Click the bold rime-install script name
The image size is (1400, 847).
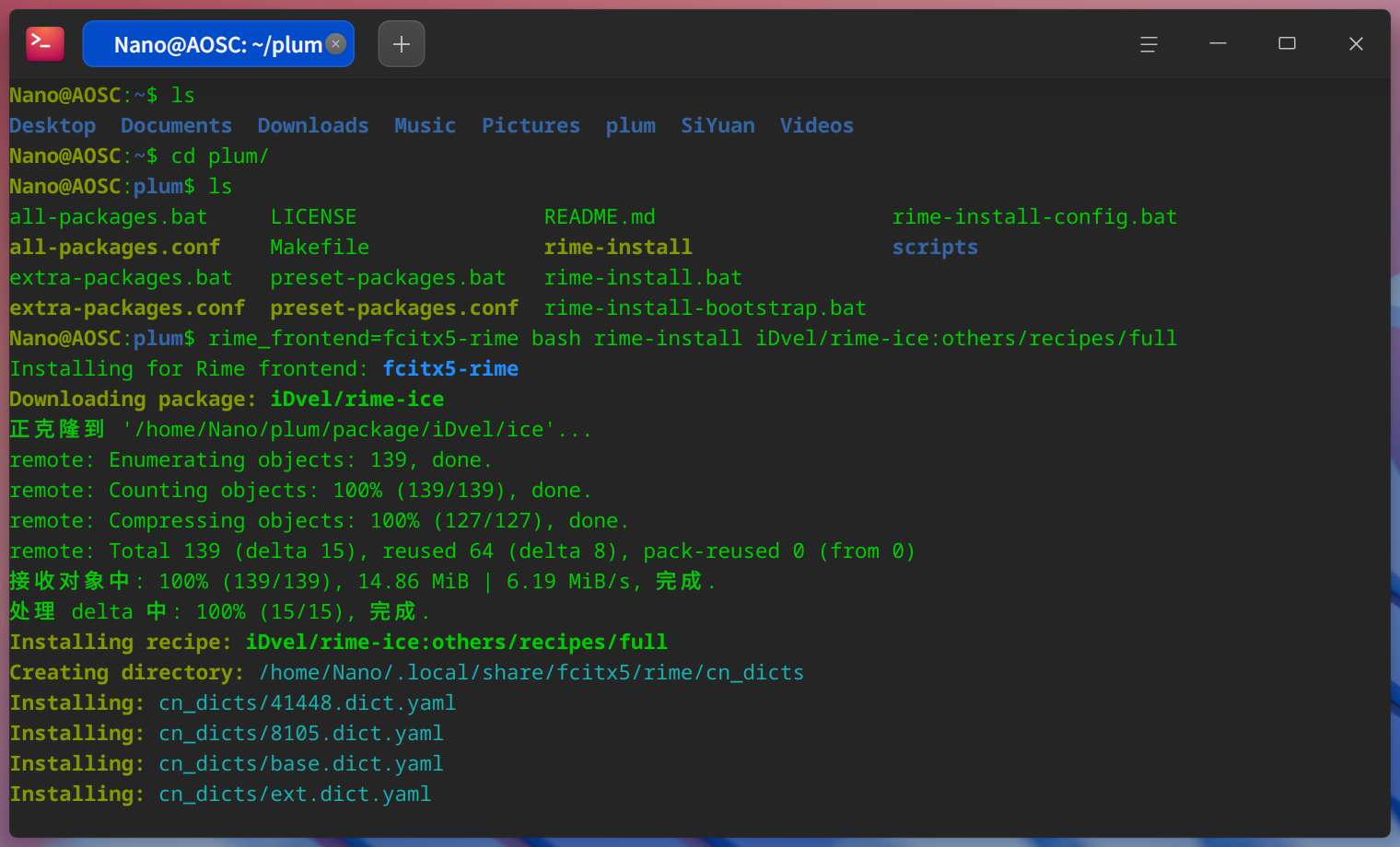tap(618, 247)
